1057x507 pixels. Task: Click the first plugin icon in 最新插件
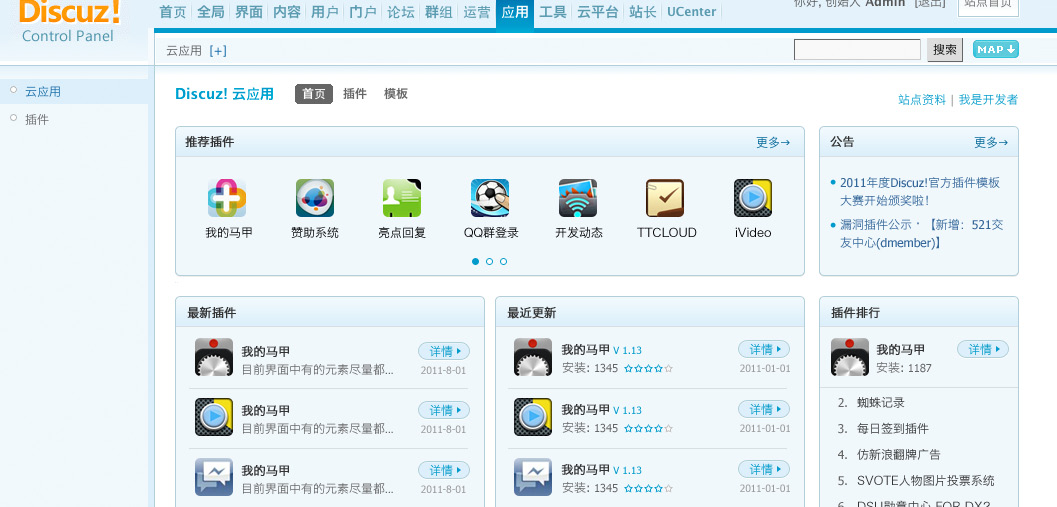(x=214, y=357)
